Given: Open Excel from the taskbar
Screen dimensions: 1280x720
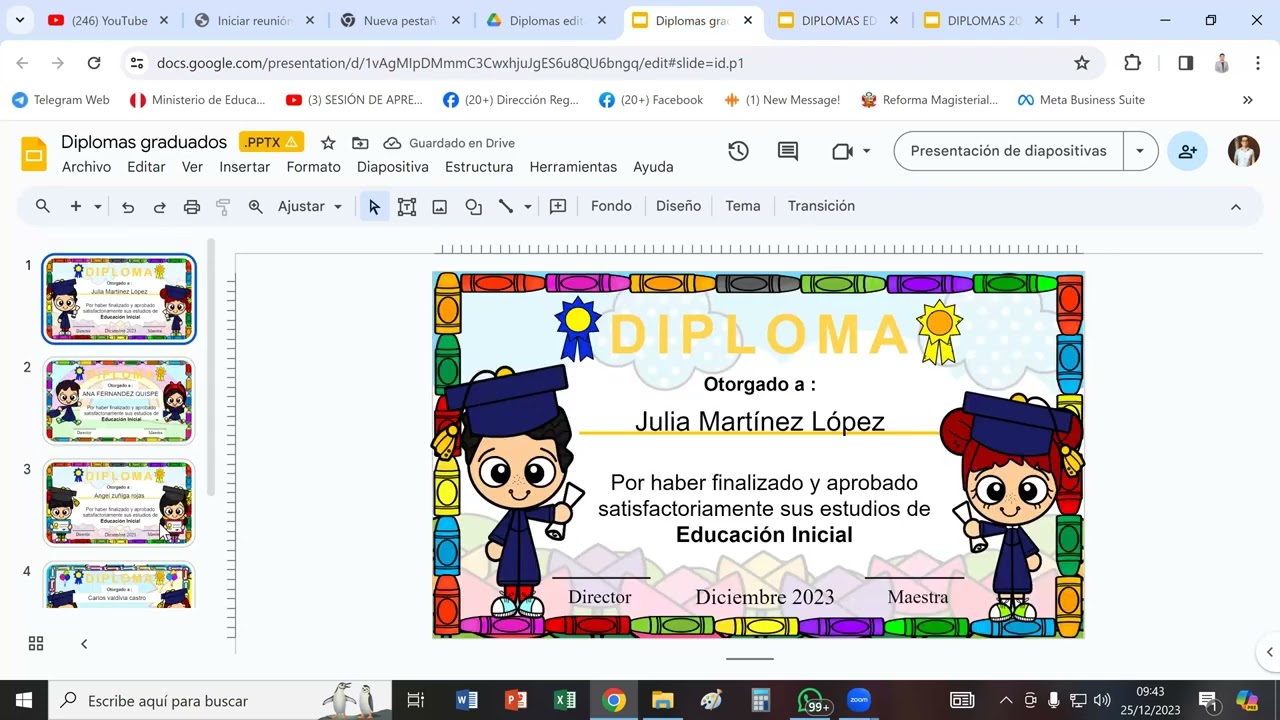Looking at the screenshot, I should (565, 700).
